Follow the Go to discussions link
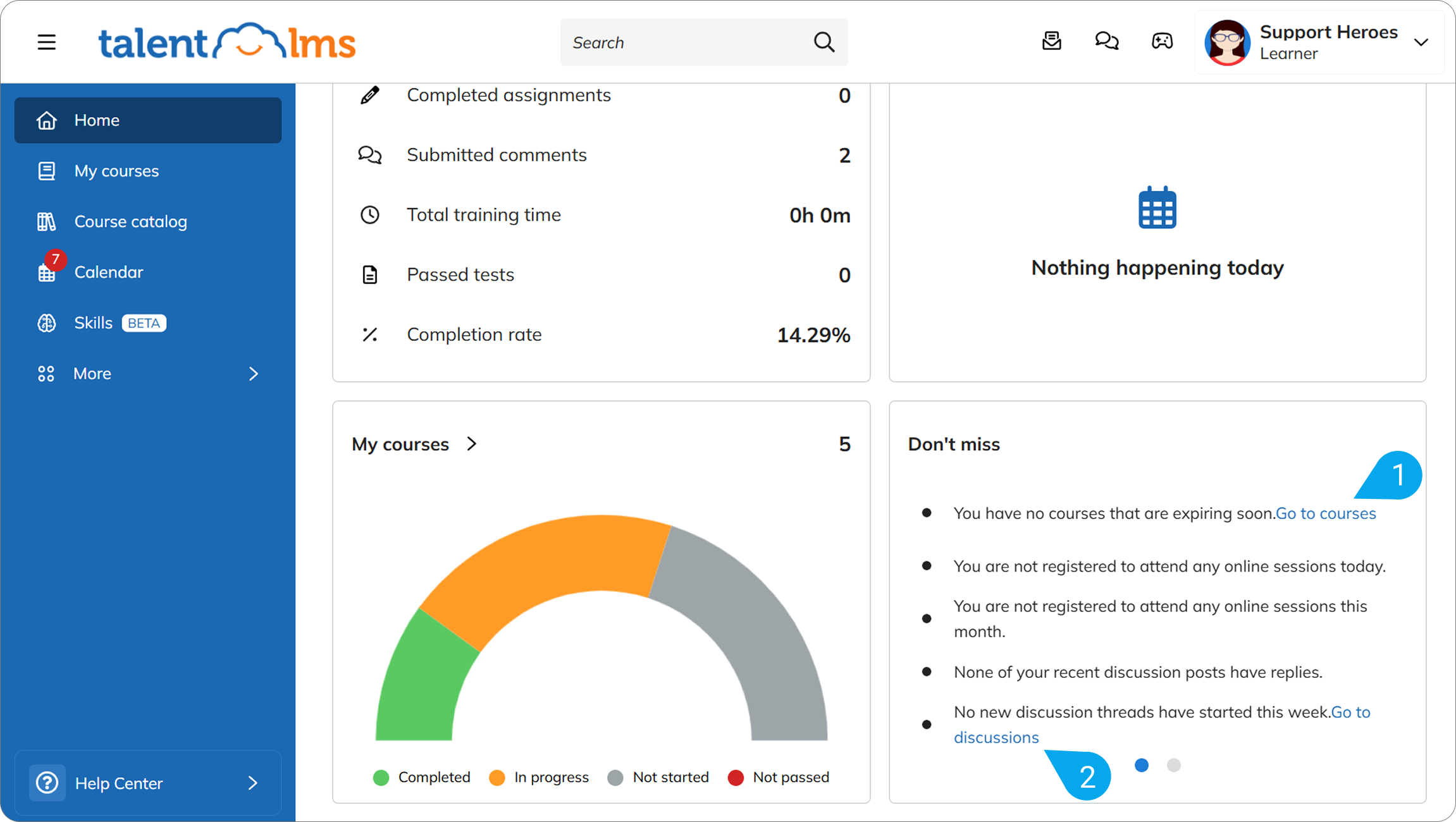 [1163, 725]
